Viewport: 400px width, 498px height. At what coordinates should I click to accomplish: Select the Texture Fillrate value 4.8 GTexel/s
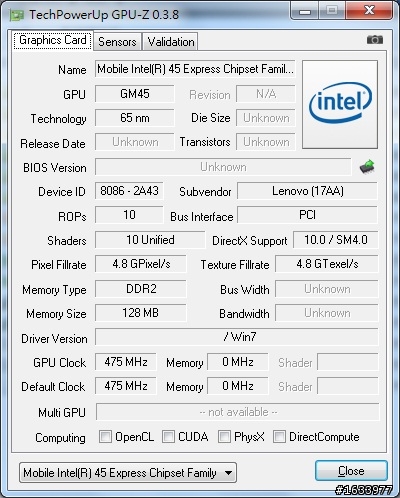click(327, 264)
